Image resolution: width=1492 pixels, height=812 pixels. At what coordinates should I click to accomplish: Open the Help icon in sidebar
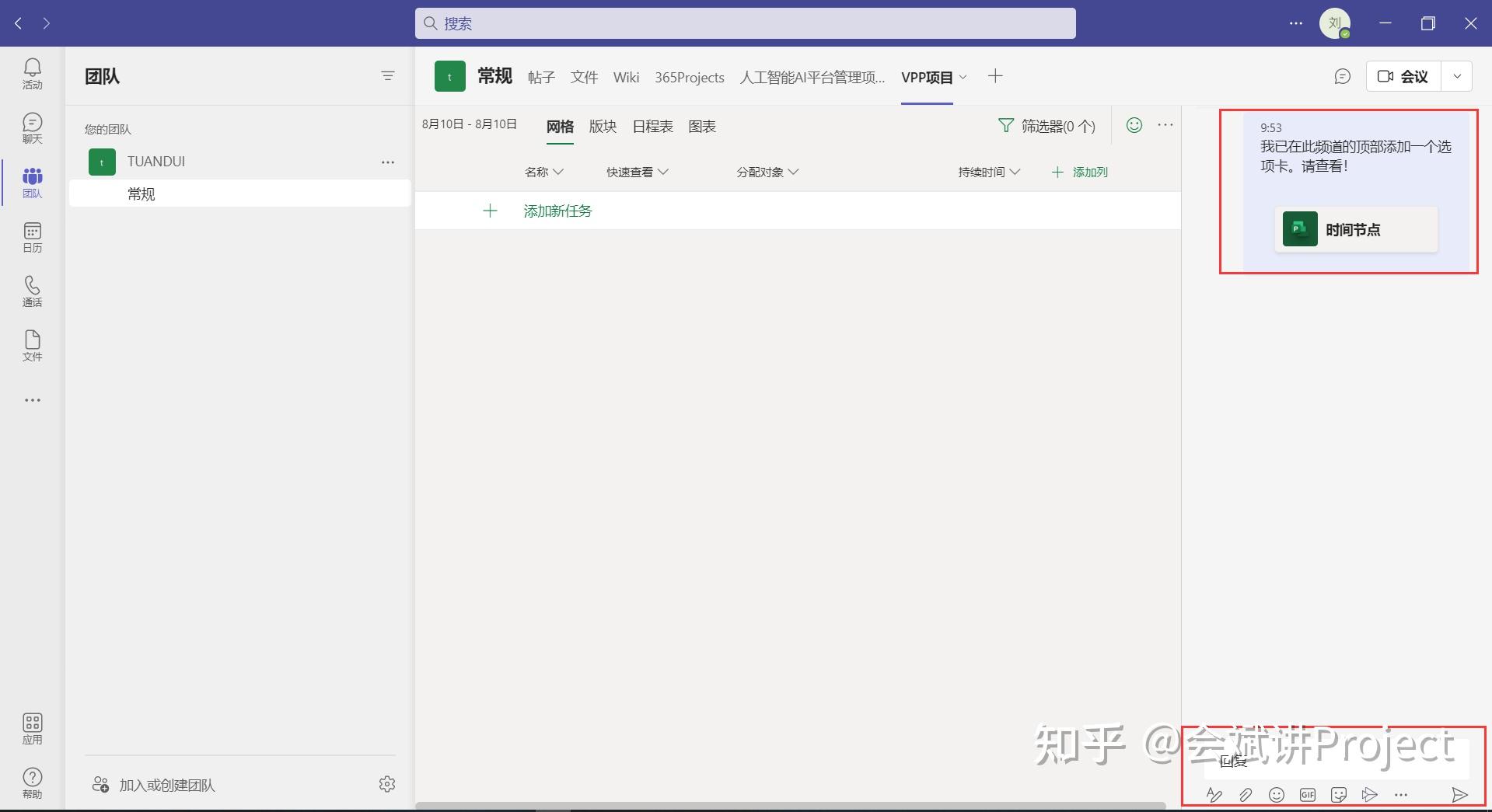click(x=32, y=783)
